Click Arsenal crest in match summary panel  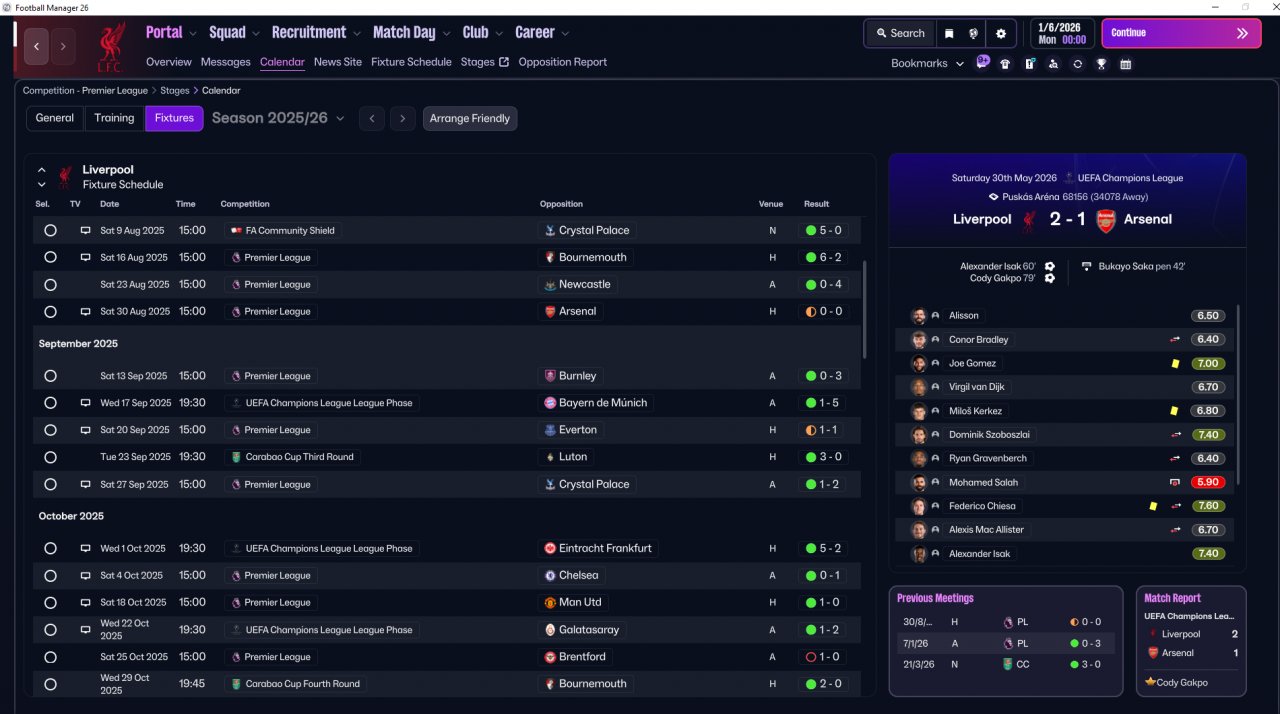(1106, 220)
